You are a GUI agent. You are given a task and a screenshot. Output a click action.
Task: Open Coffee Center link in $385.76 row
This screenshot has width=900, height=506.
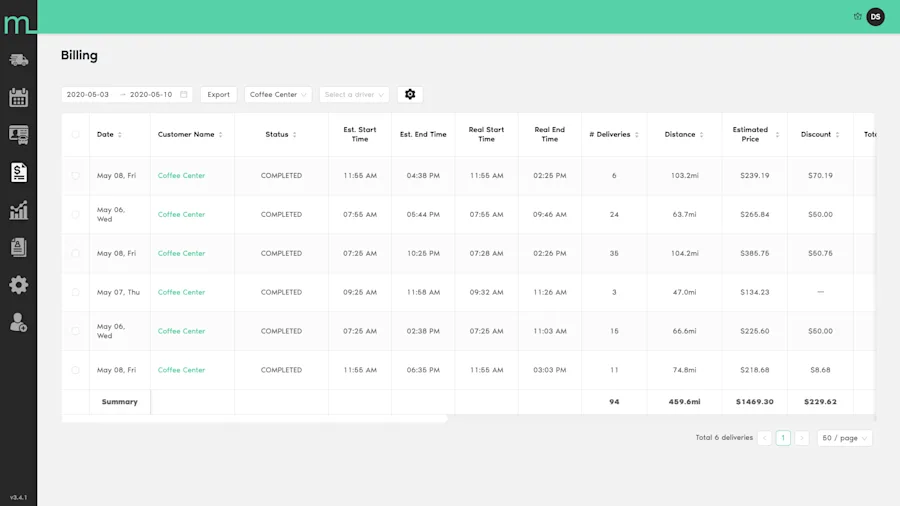[x=181, y=253]
